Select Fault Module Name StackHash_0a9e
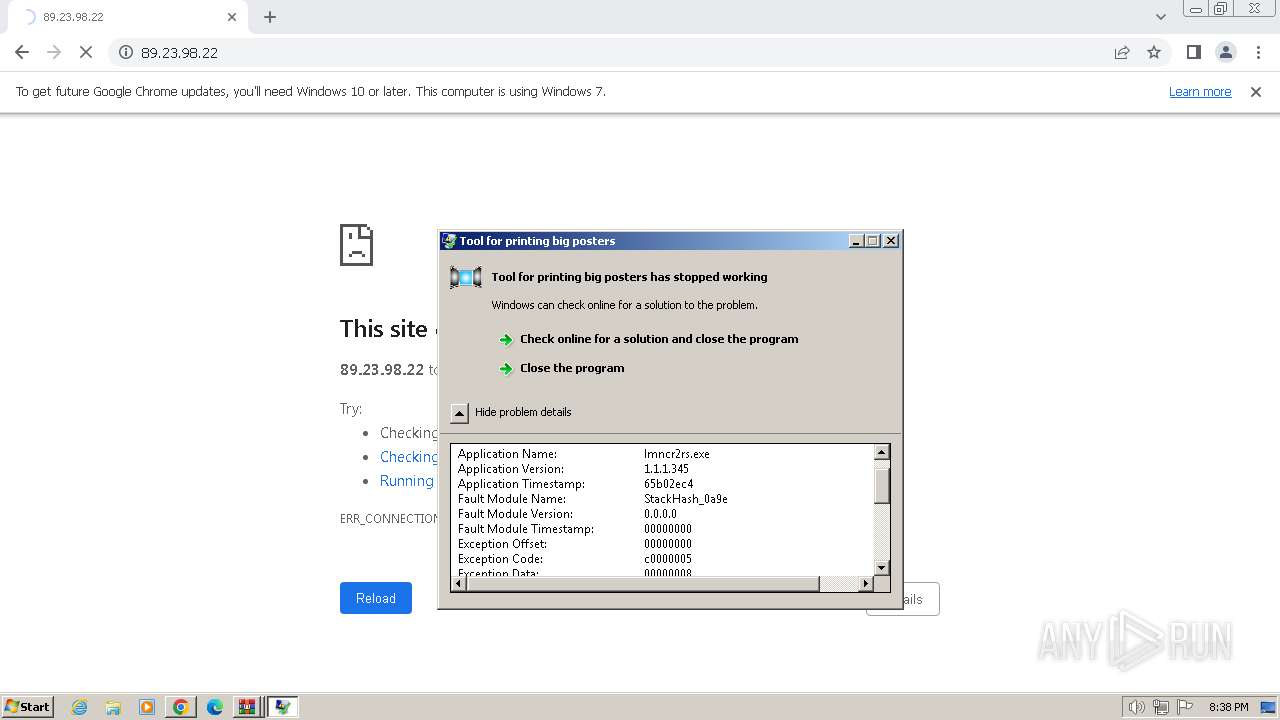The height and width of the screenshot is (720, 1280). (x=686, y=499)
